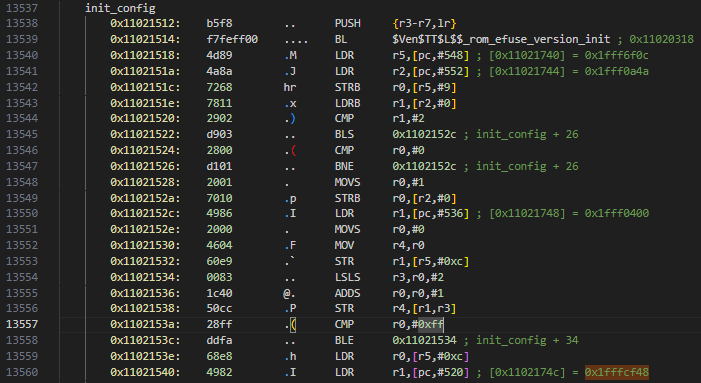Viewport: 701px width, 383px height.
Task: Select line number 13545
Action: 22,135
